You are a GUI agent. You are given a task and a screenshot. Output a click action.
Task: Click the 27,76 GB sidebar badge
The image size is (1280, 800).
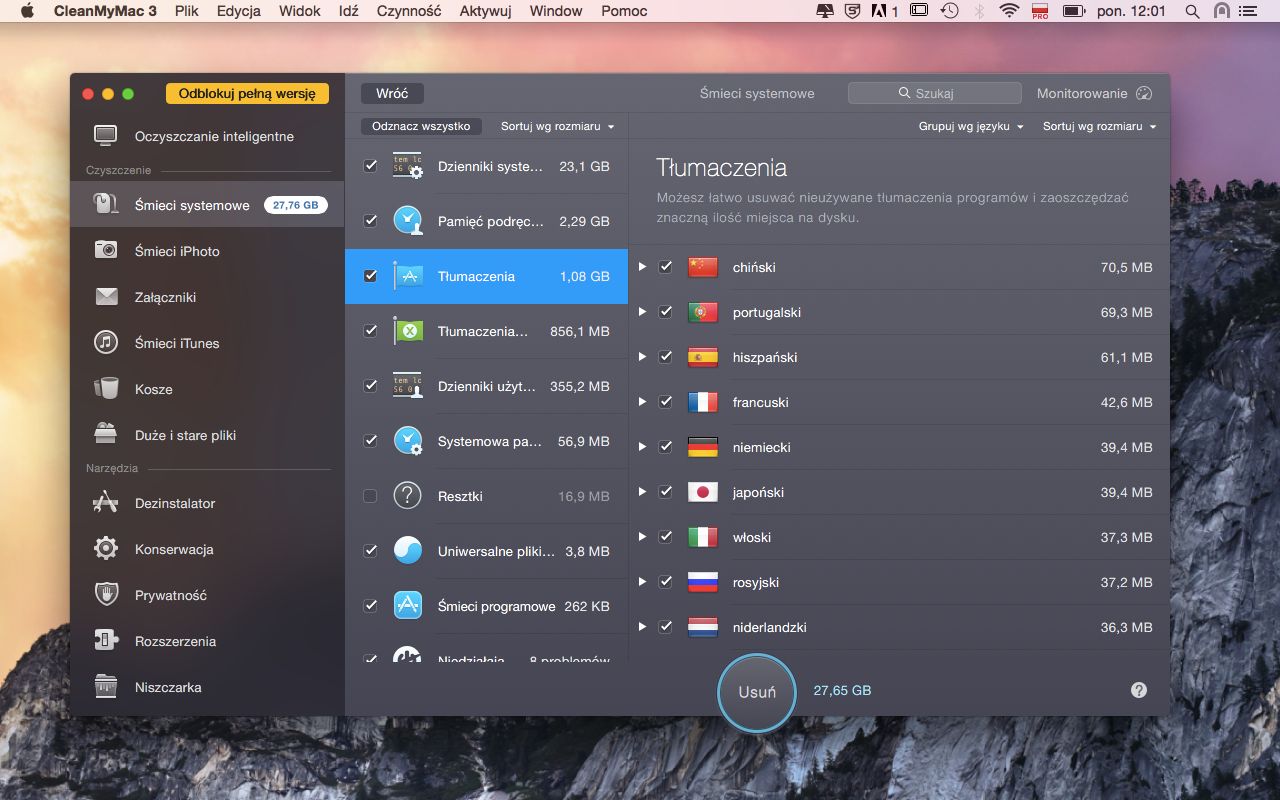pos(296,205)
